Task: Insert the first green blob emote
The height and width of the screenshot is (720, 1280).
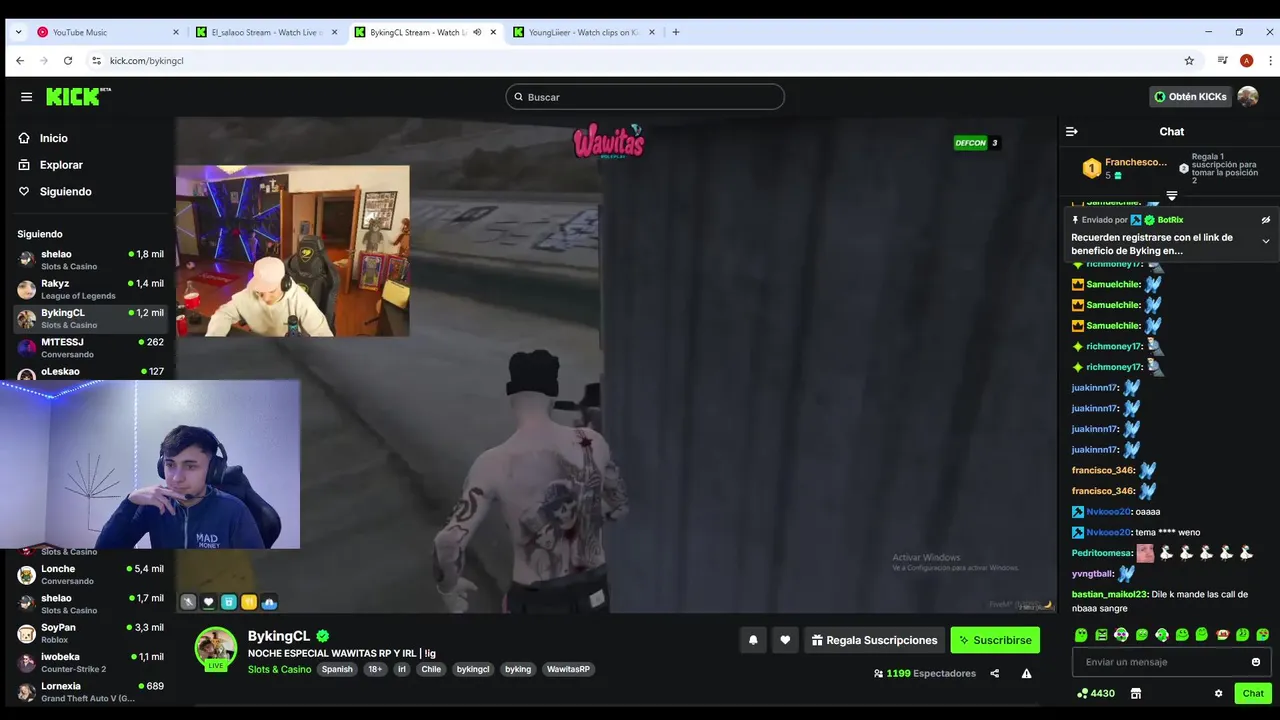Action: point(1081,635)
